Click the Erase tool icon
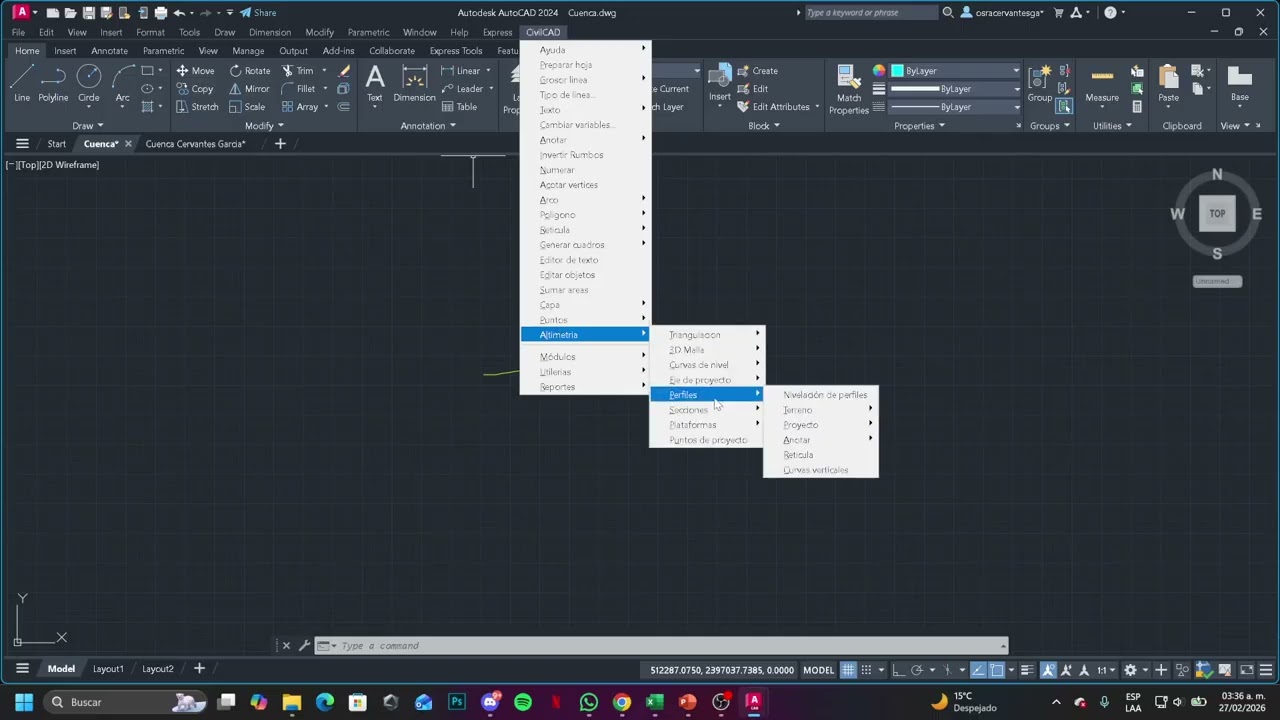 [x=344, y=71]
